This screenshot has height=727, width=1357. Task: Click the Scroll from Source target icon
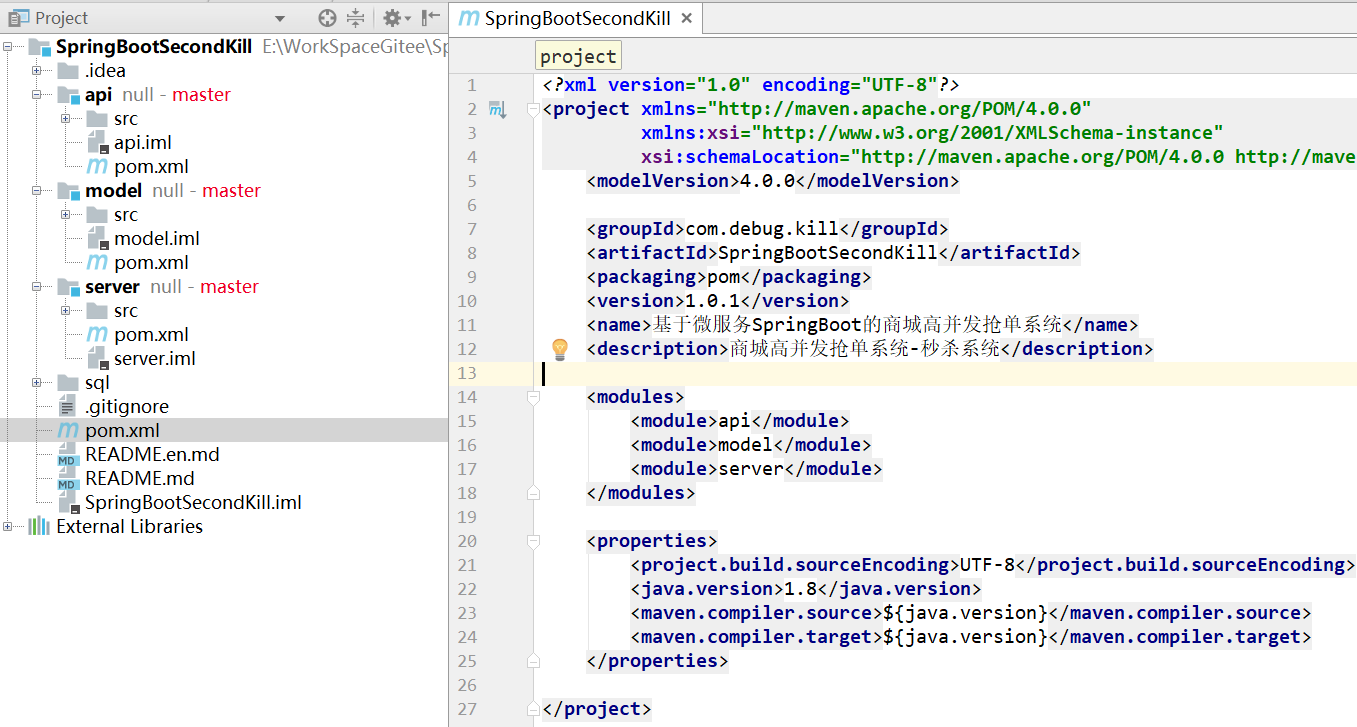(327, 18)
